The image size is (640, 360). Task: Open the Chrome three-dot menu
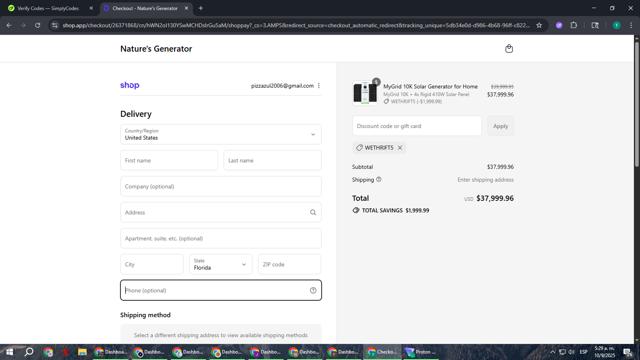point(631,25)
